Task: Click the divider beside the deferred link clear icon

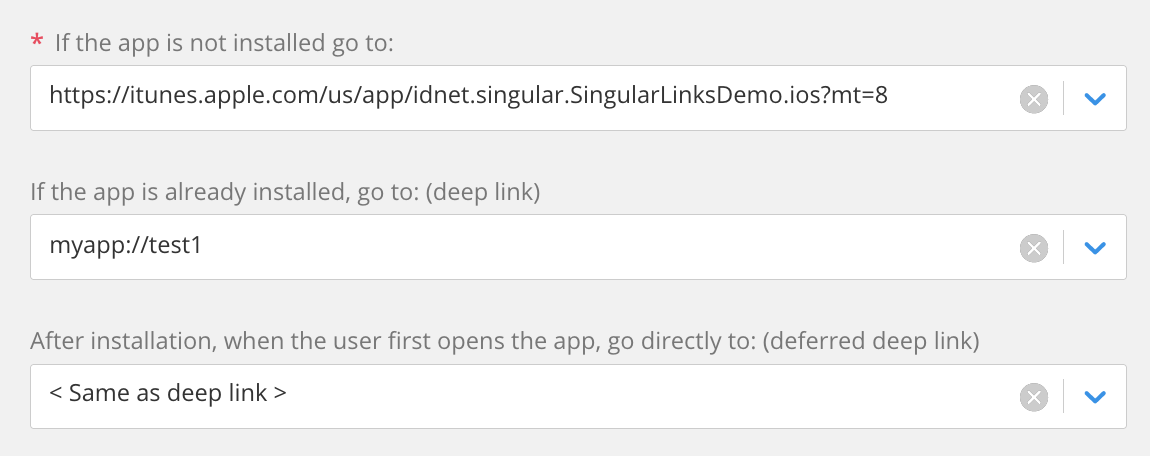Action: coord(1063,397)
